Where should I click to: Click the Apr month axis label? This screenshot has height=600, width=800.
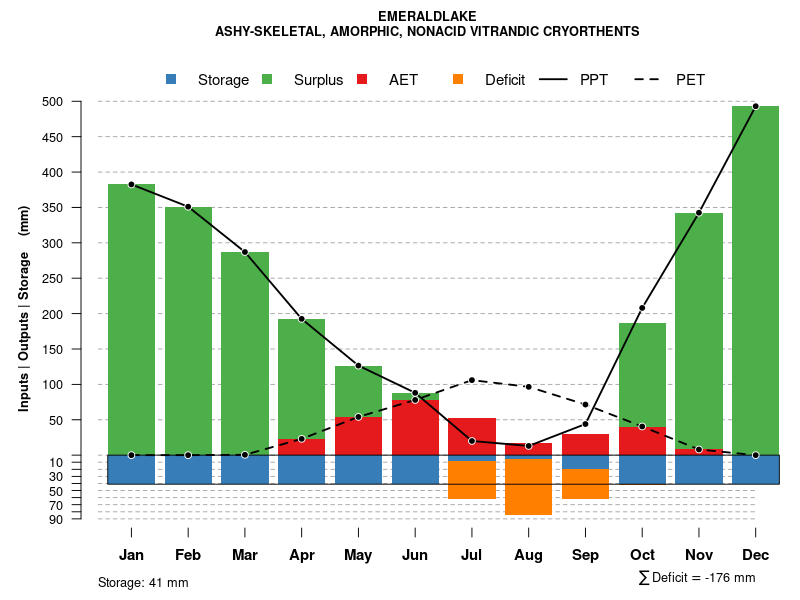[x=302, y=555]
